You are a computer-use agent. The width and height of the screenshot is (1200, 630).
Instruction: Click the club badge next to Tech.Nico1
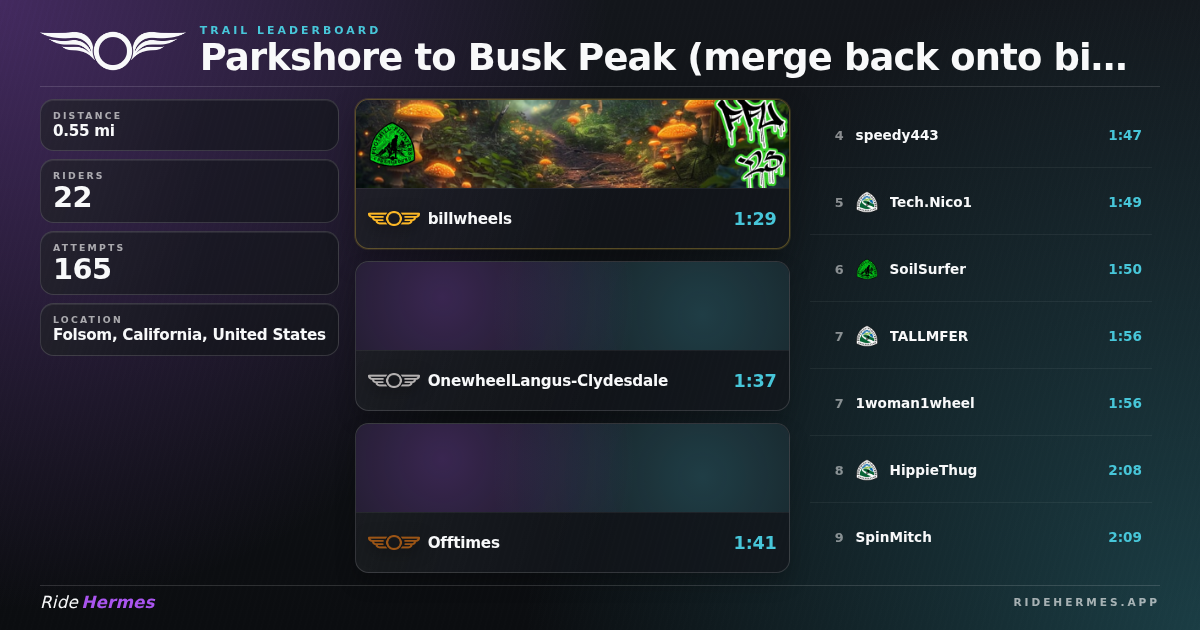click(x=867, y=202)
